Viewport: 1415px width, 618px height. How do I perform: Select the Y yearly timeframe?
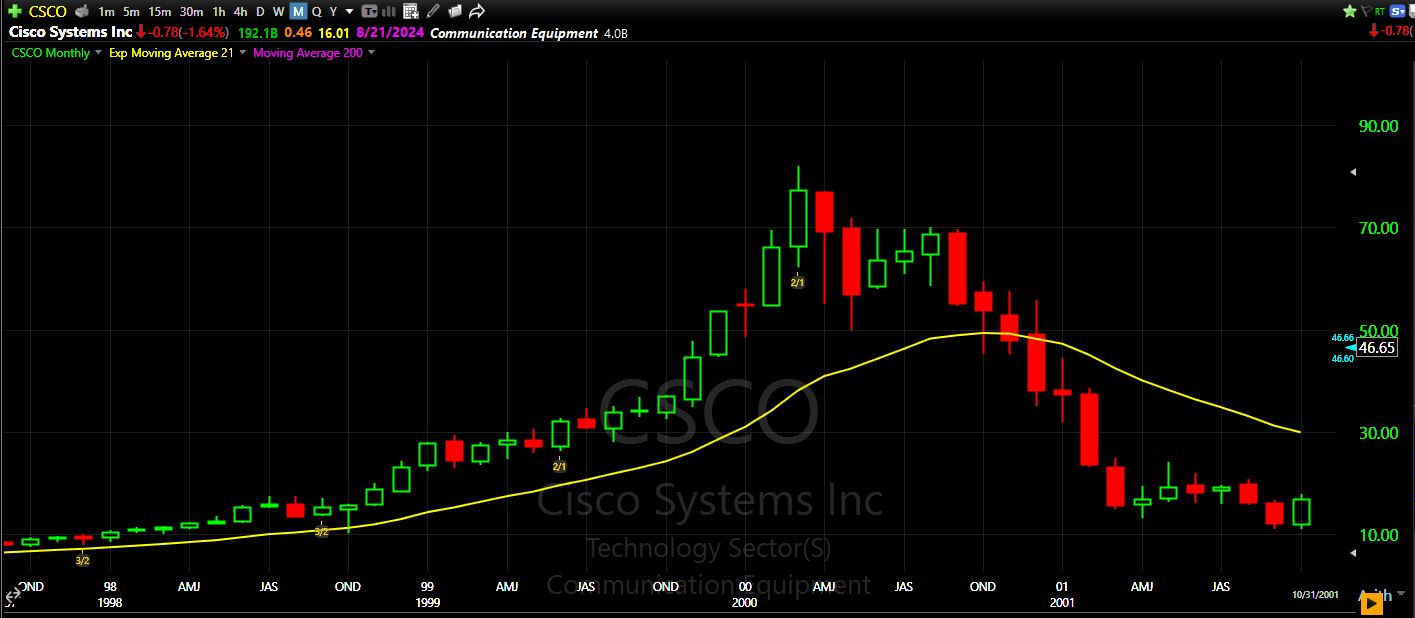point(333,12)
